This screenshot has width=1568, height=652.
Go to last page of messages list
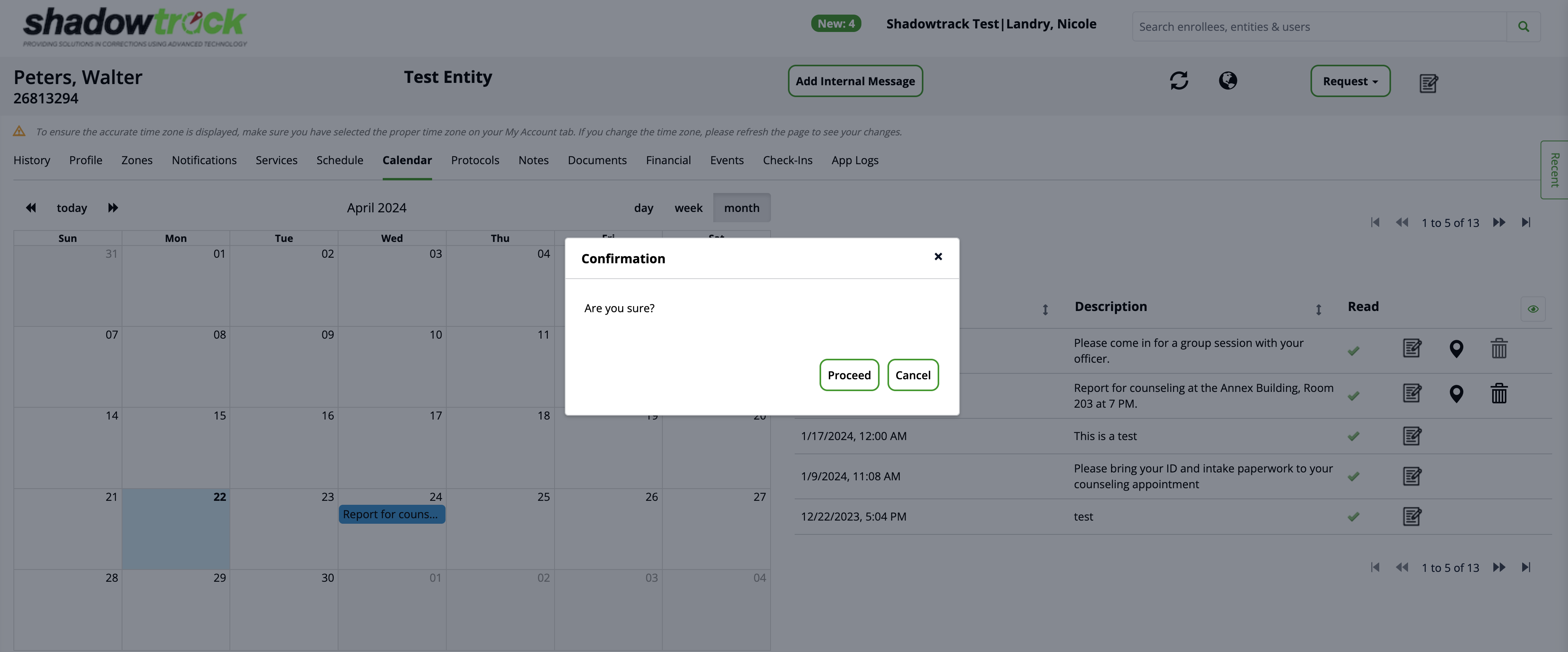pos(1525,223)
